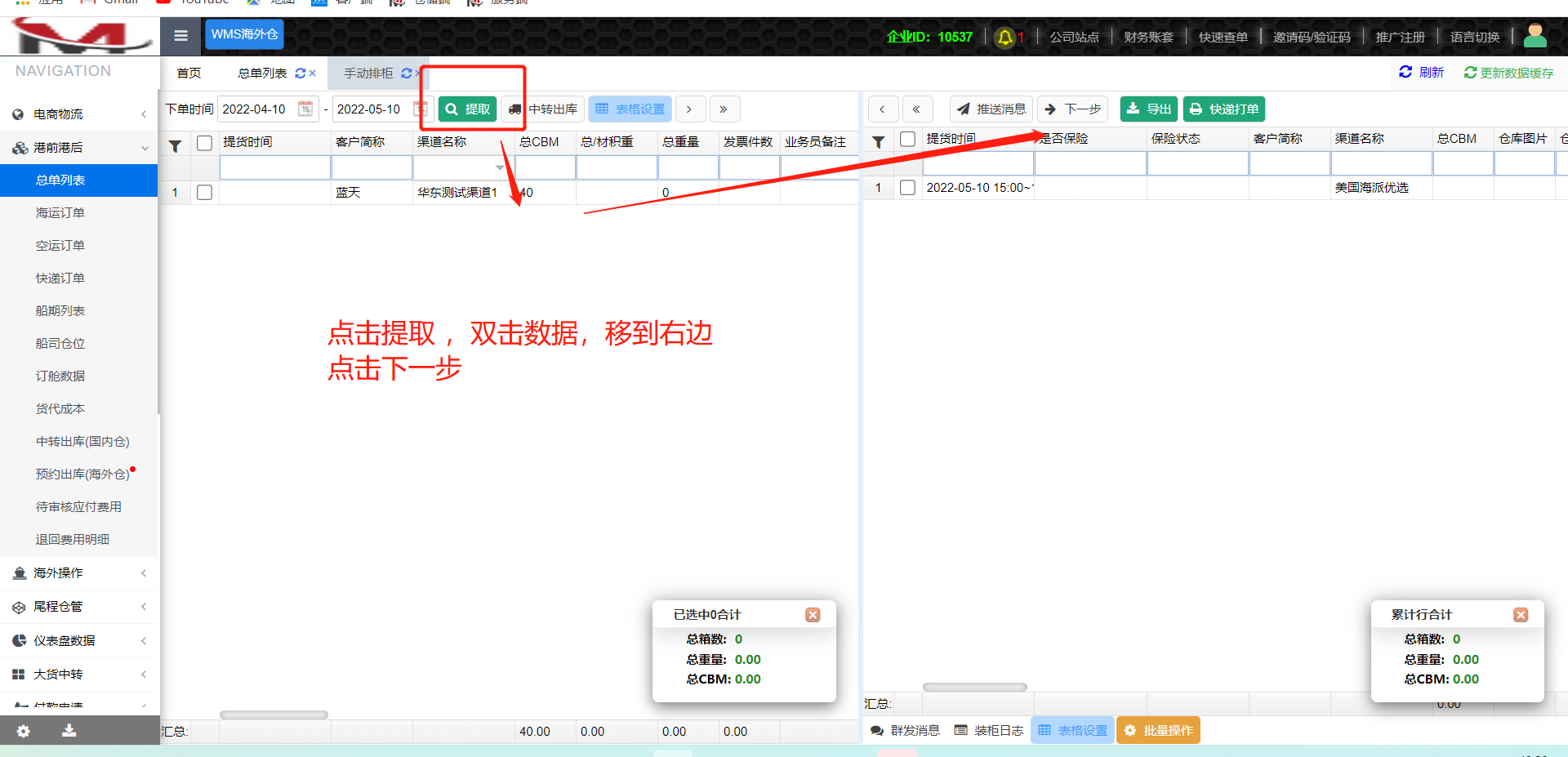Click the left table horizontal scrollbar
This screenshot has width=1568, height=757.
pos(274,715)
